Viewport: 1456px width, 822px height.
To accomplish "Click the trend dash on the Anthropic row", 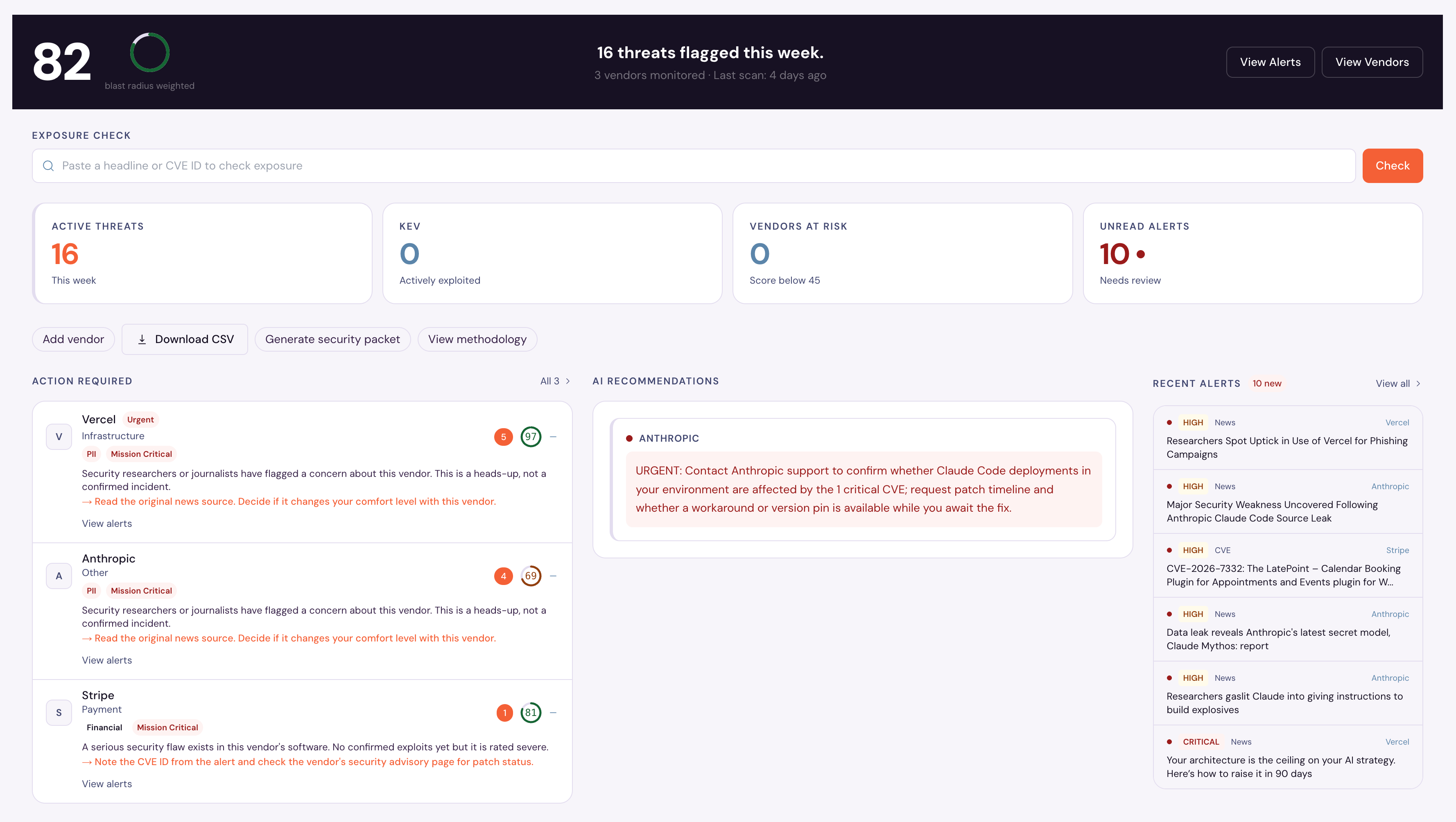I will 553,576.
